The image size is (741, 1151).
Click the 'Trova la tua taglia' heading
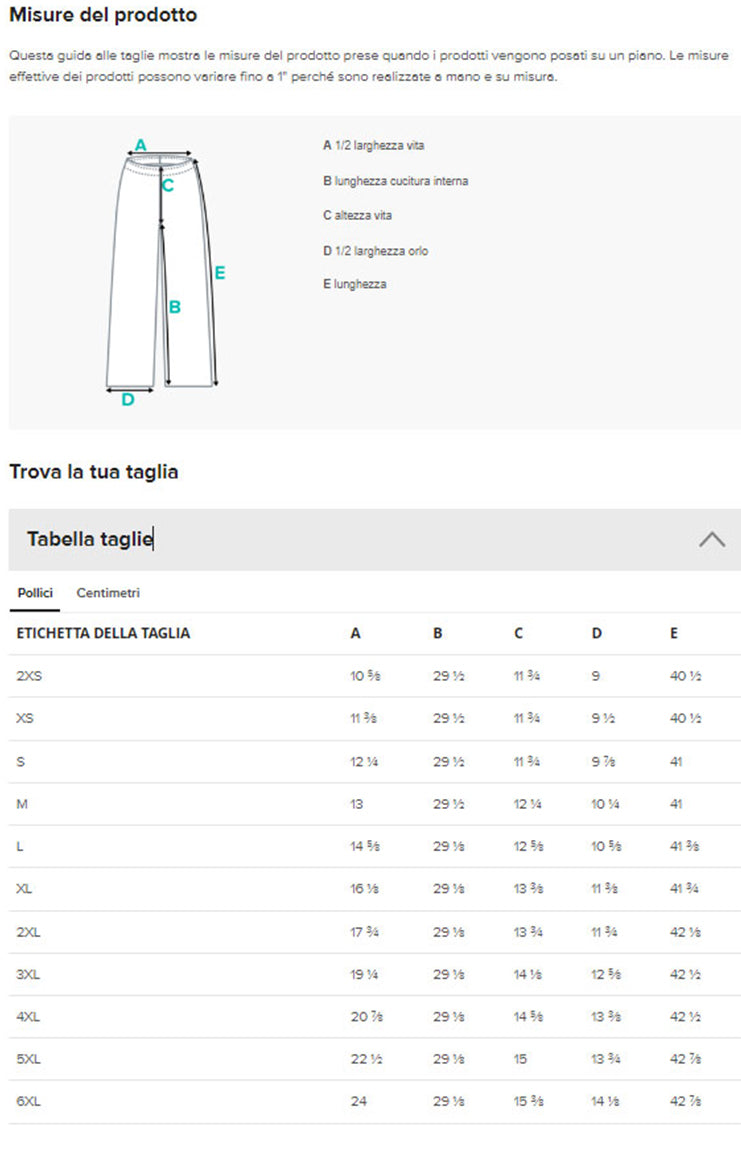(94, 472)
